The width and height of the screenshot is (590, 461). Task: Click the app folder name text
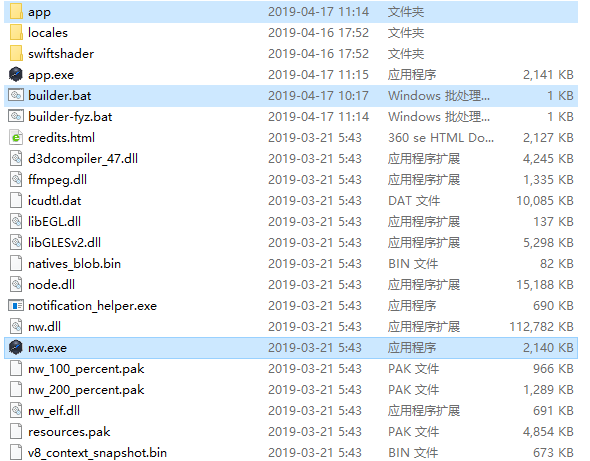coord(39,12)
